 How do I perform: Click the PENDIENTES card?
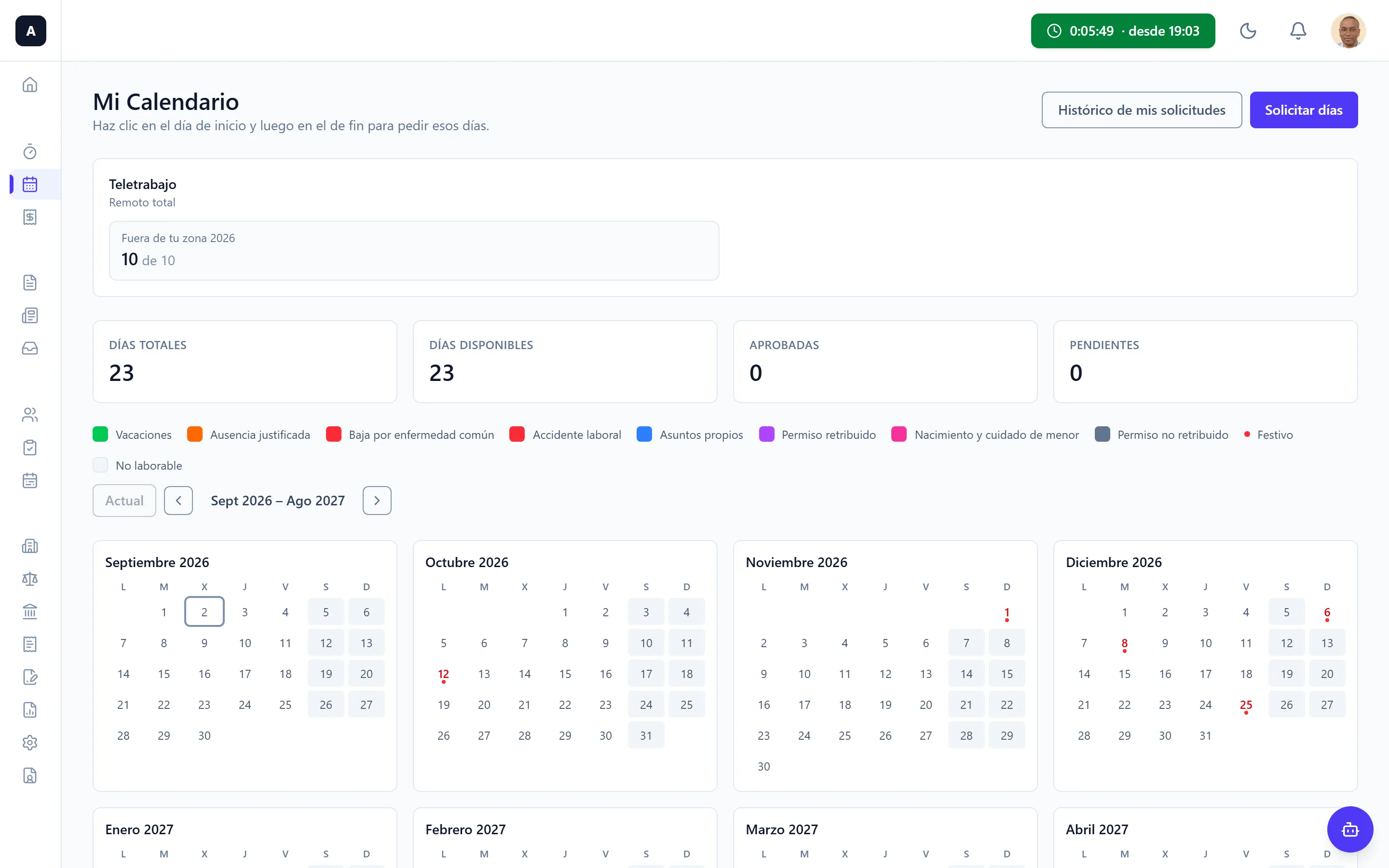pyautogui.click(x=1205, y=362)
